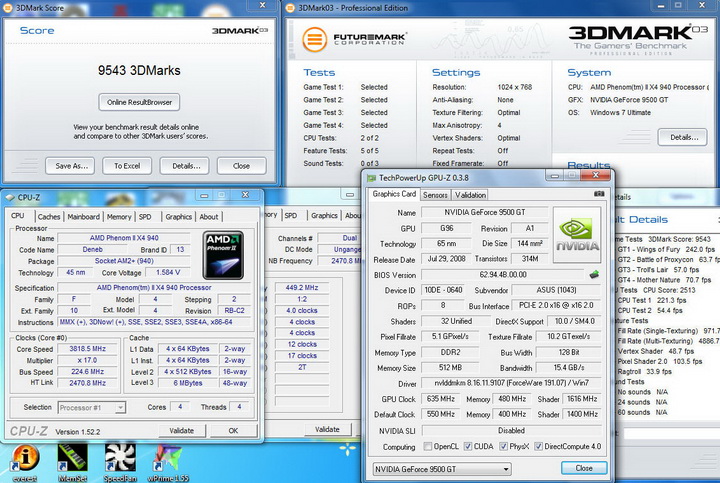Open the graphics card selector dropdown in GPU-Z

pyautogui.click(x=442, y=469)
